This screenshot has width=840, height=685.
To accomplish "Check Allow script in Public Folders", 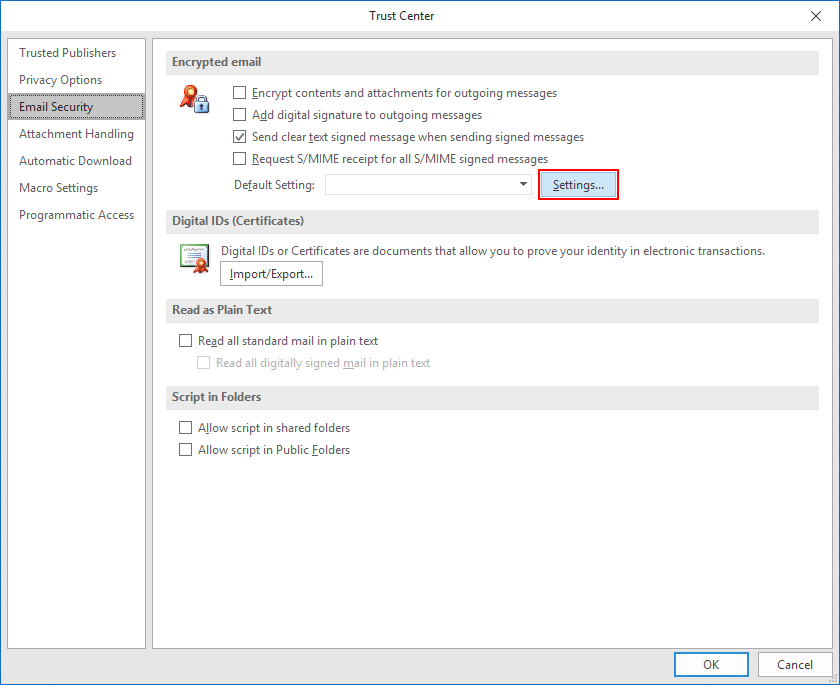I will [185, 450].
